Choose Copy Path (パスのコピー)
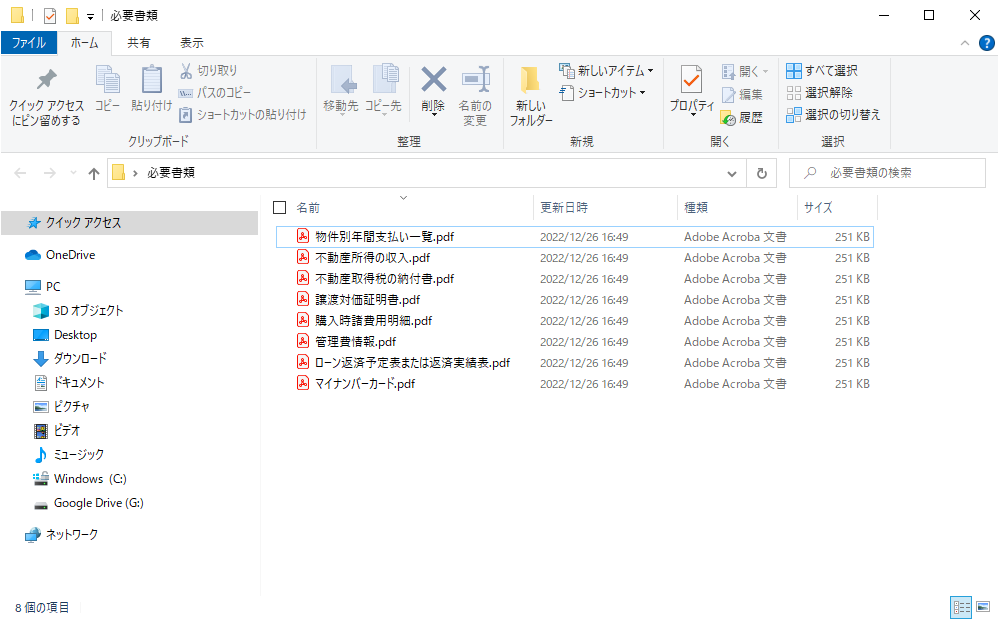Screen dimensions: 999x620 tap(215, 92)
